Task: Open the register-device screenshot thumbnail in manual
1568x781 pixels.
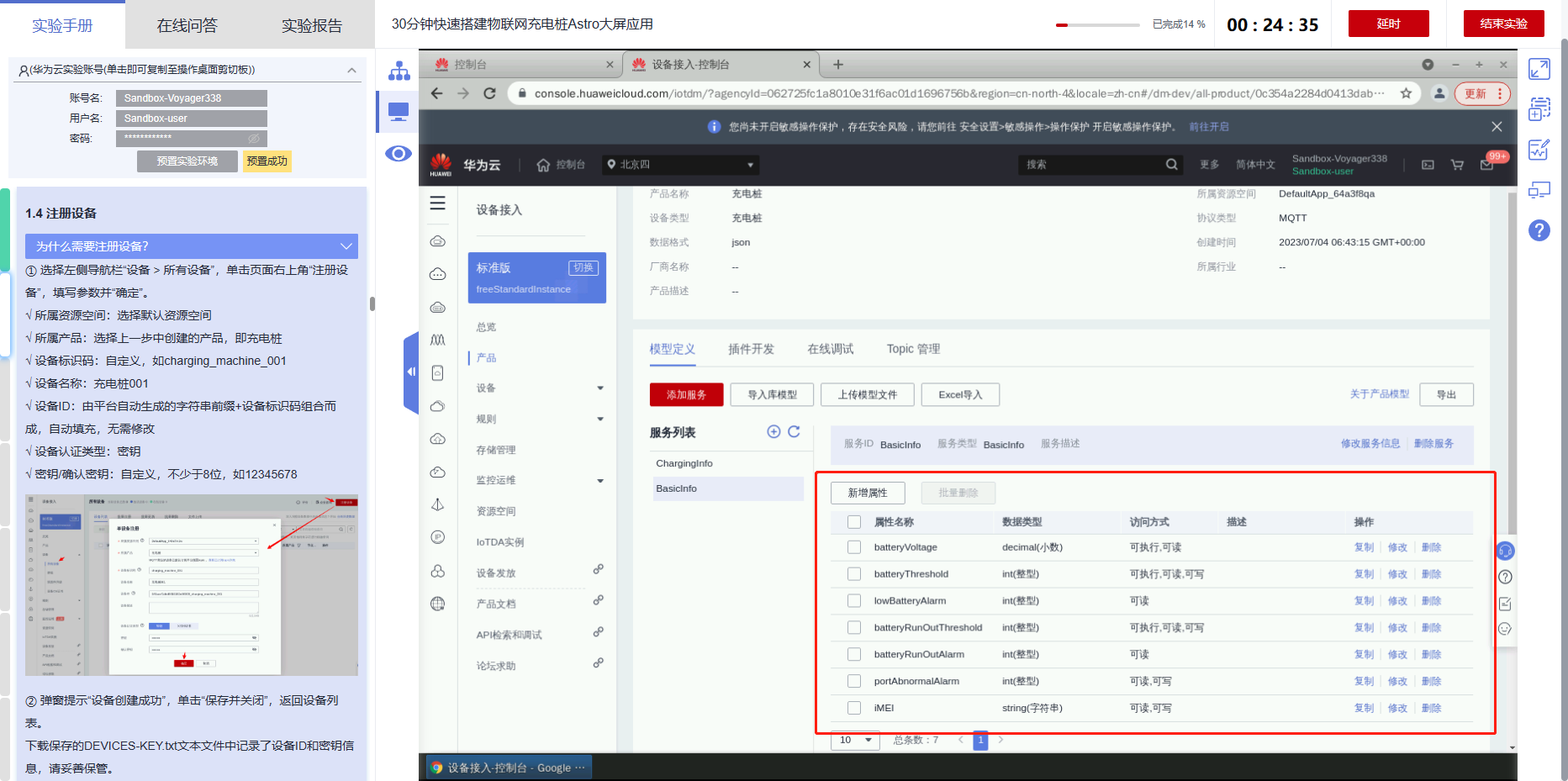Action: pos(192,585)
